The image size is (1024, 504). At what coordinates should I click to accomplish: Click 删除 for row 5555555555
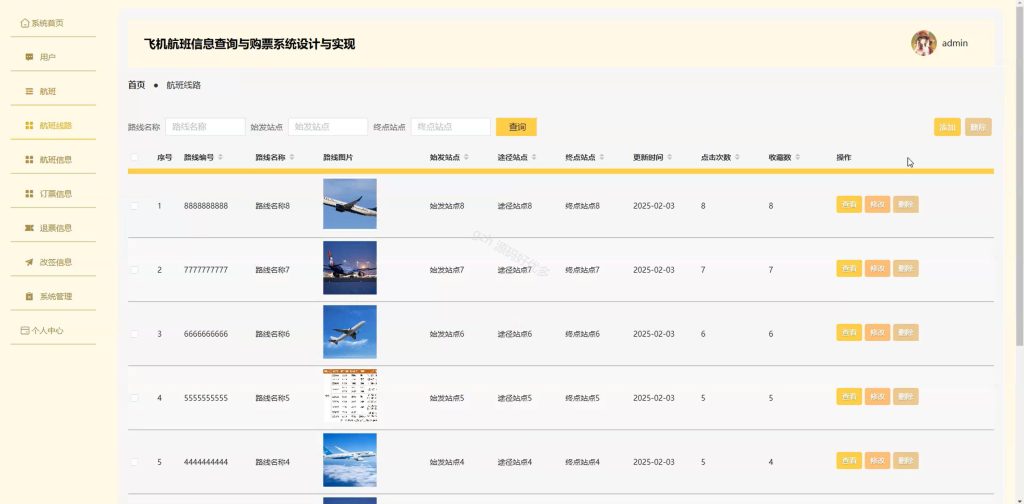click(x=906, y=396)
